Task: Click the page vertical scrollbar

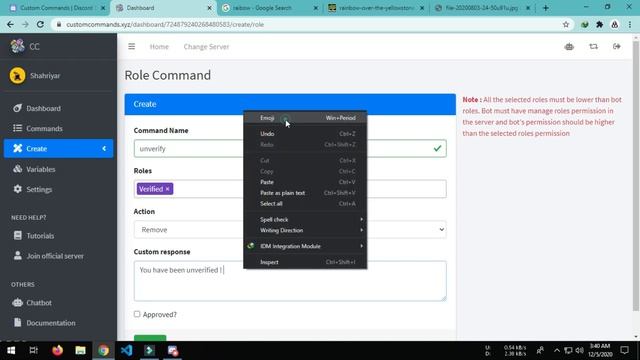Action: [636, 176]
